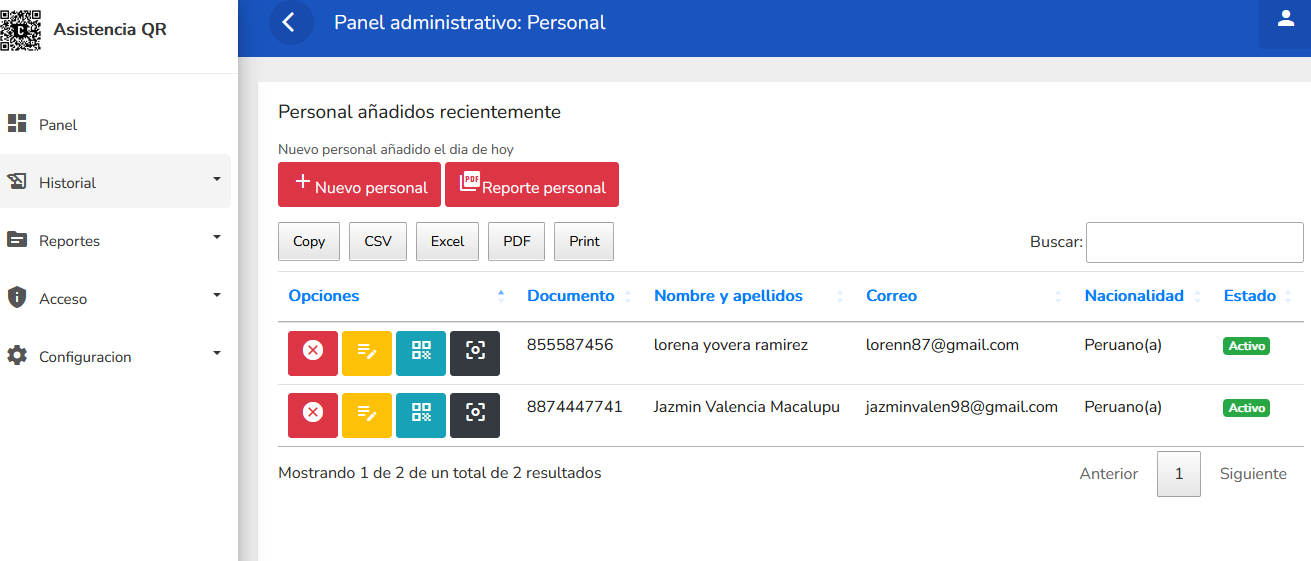The height and width of the screenshot is (561, 1311).
Task: Show QR code for lorena yovera ramirez
Action: (x=421, y=353)
